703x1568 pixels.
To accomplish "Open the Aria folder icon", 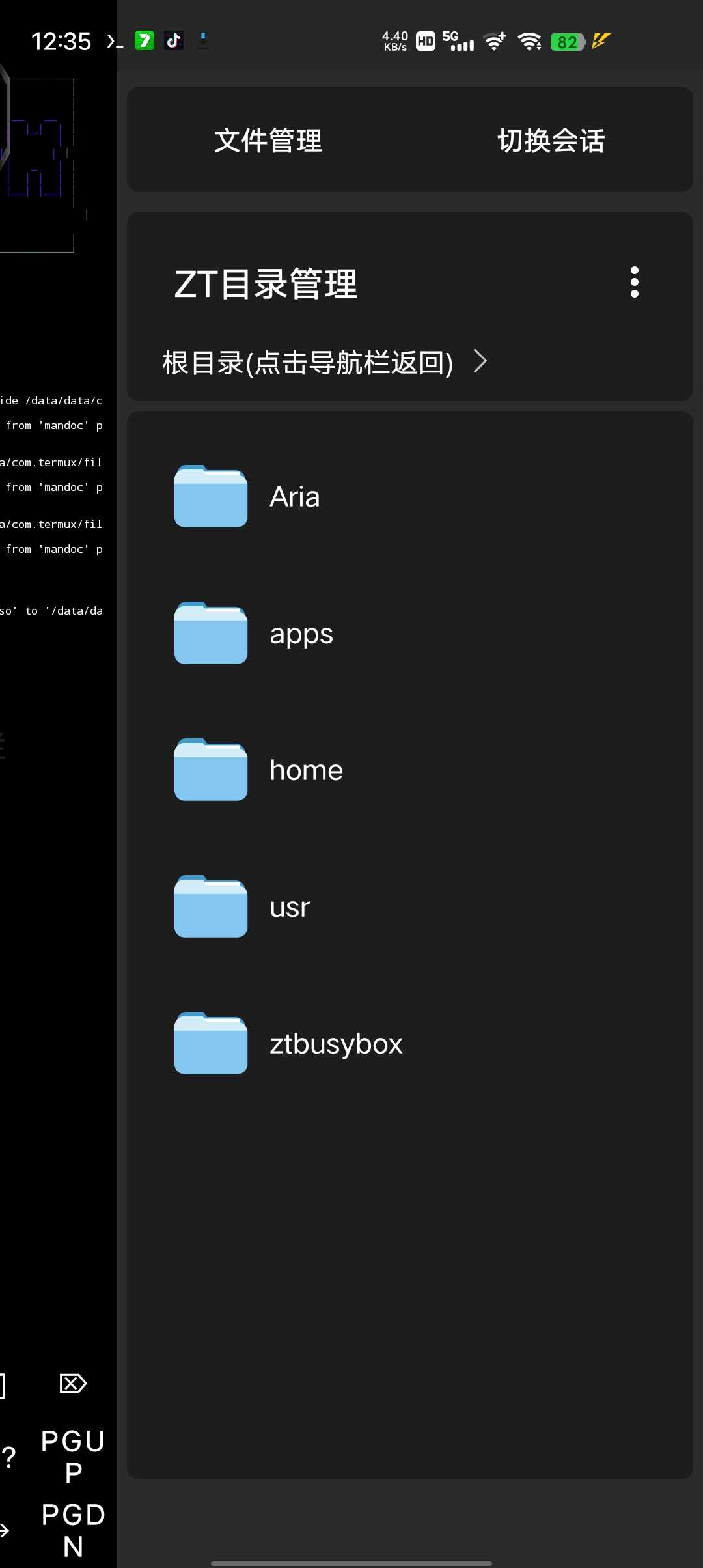I will tap(210, 496).
